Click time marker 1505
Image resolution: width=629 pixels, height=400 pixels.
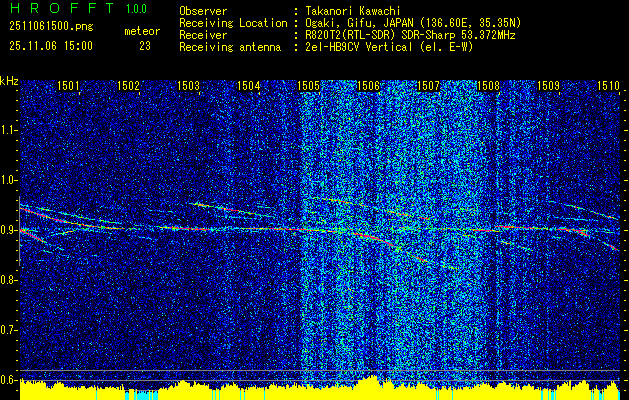308,85
